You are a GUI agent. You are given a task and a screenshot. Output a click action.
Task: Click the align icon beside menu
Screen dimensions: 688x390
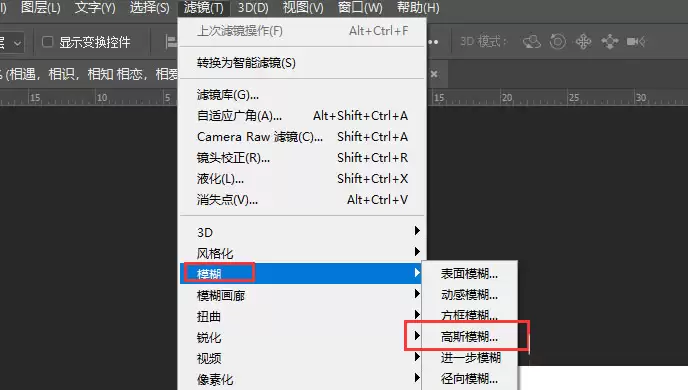tap(172, 42)
